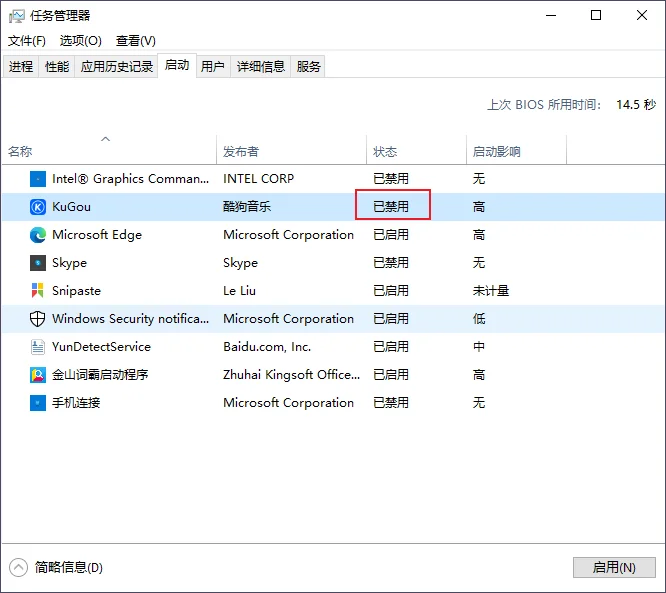Click the 金山词霸启动程序 icon

(x=38, y=375)
